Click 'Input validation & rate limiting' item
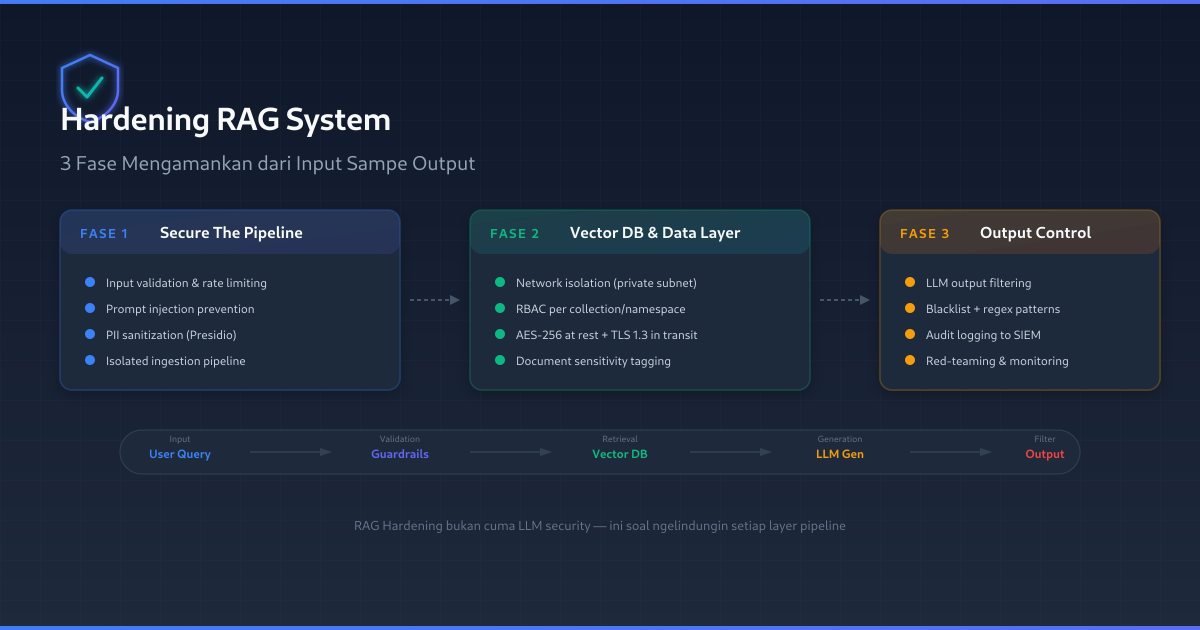The image size is (1200, 630). pos(186,283)
